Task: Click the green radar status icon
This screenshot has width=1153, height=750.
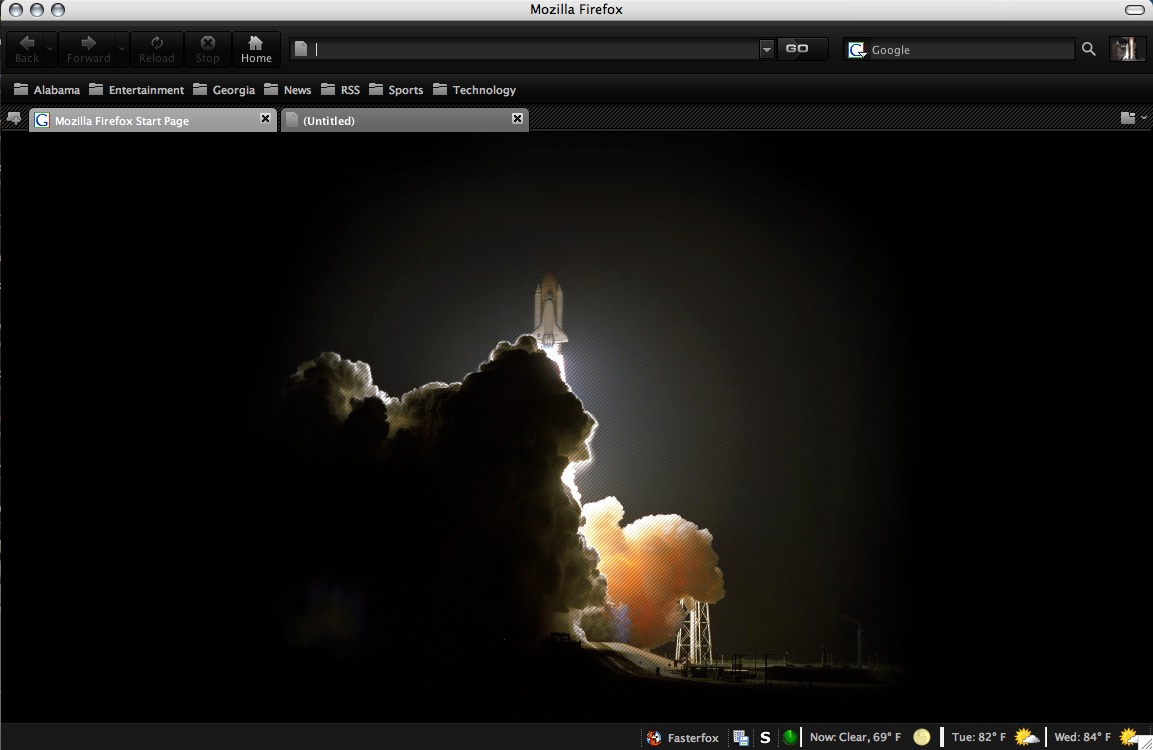Action: (790, 738)
